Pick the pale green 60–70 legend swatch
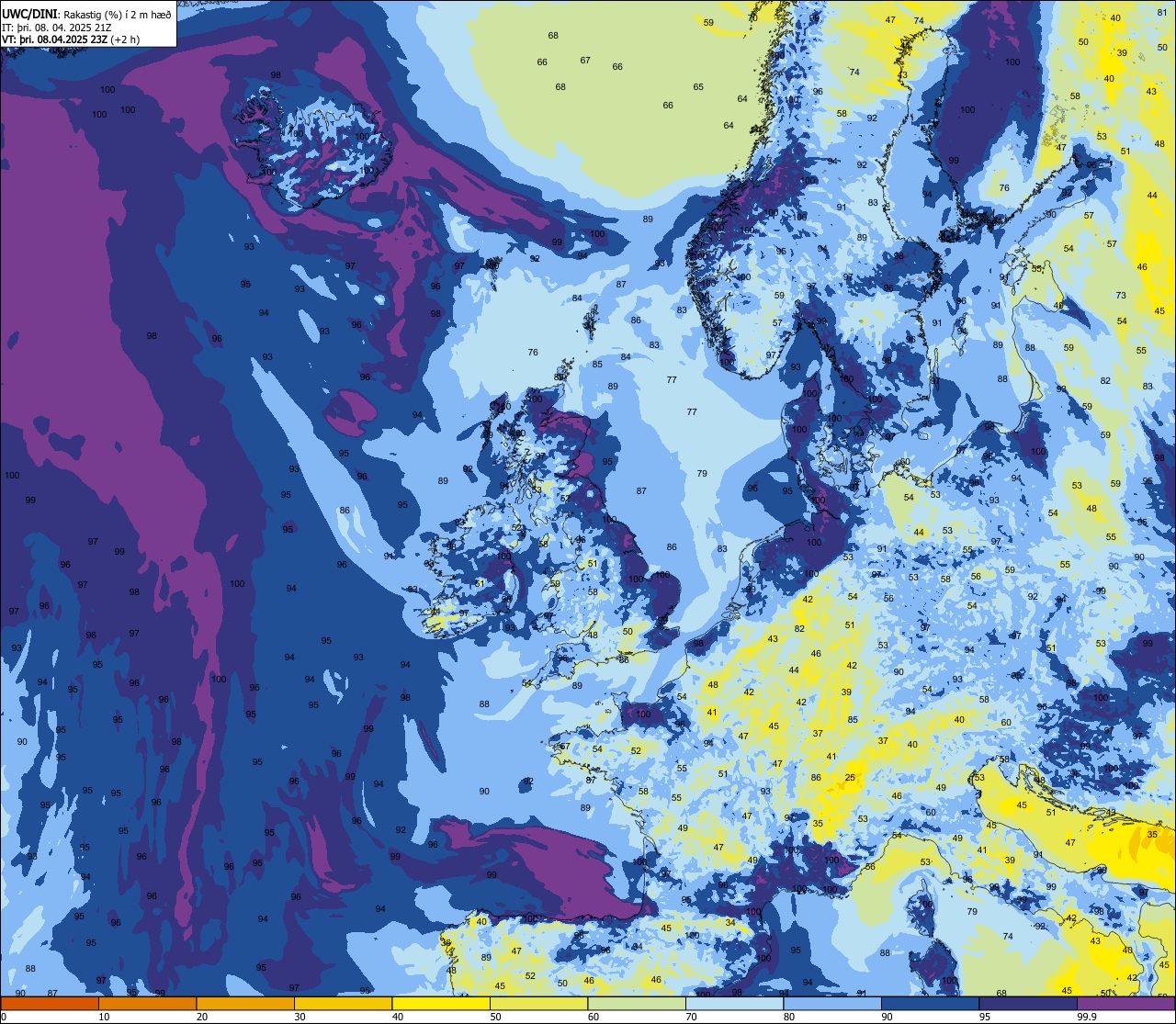1176x1024 pixels. [x=637, y=1003]
